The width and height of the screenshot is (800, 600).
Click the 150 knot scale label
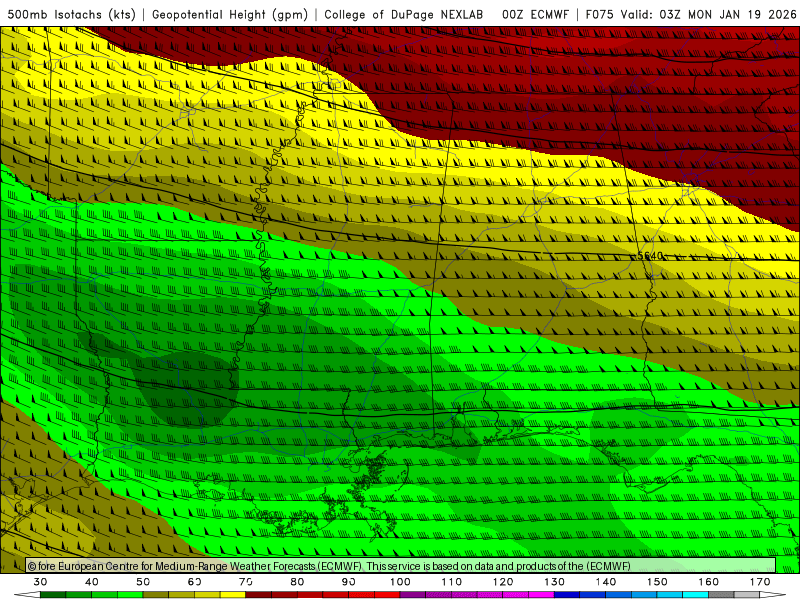click(x=658, y=582)
